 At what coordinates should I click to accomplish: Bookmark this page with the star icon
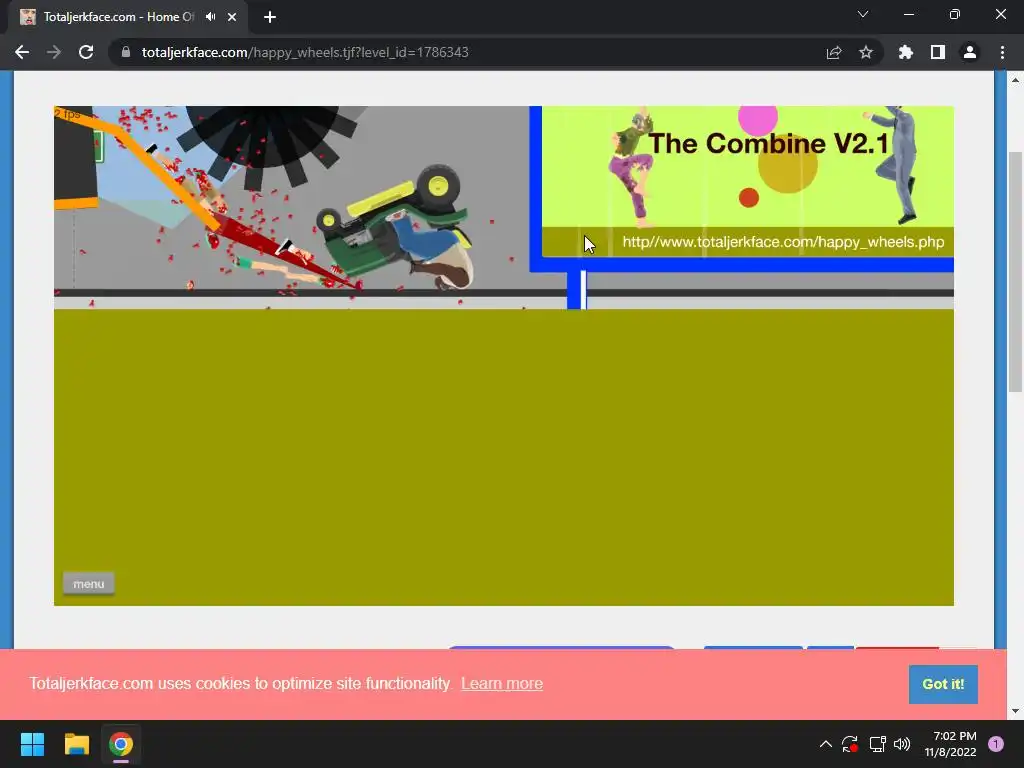pos(866,52)
